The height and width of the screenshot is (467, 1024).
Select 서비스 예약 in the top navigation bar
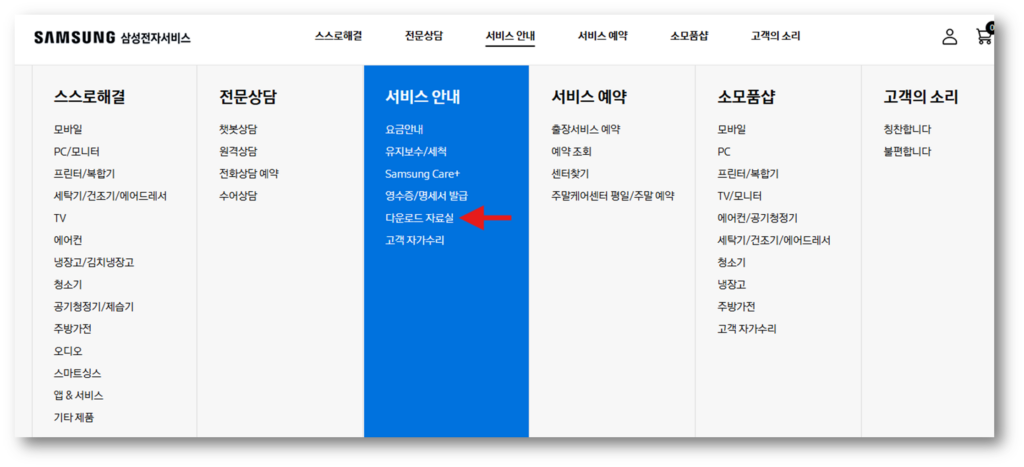603,37
